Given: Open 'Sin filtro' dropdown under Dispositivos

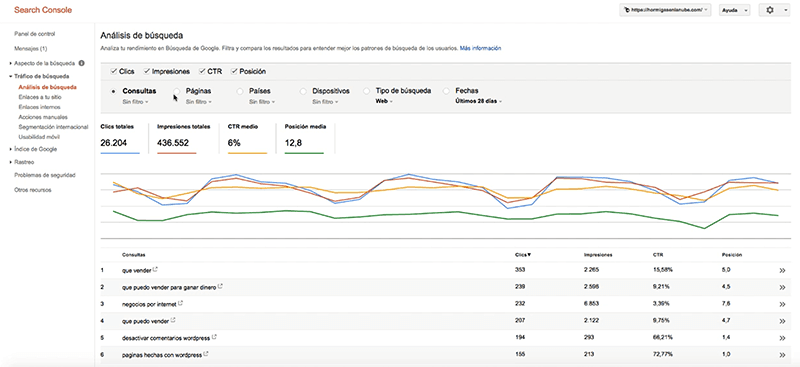Looking at the screenshot, I should click(x=325, y=102).
